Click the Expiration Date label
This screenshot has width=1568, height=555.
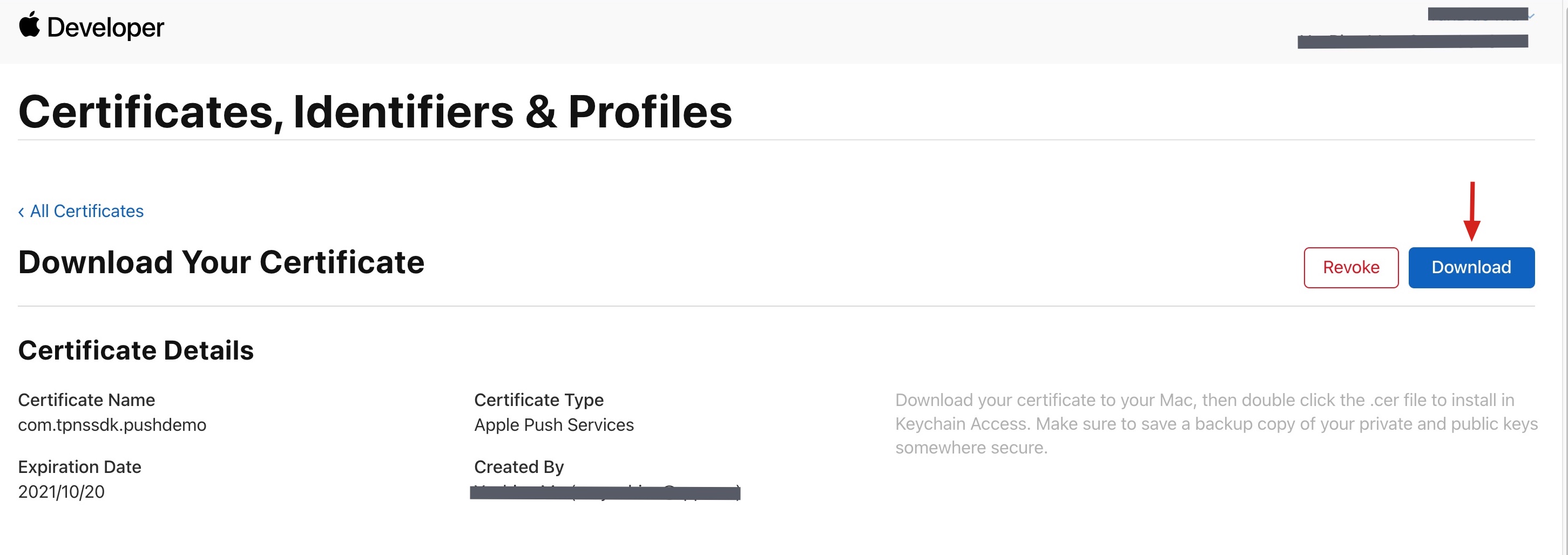pos(80,467)
